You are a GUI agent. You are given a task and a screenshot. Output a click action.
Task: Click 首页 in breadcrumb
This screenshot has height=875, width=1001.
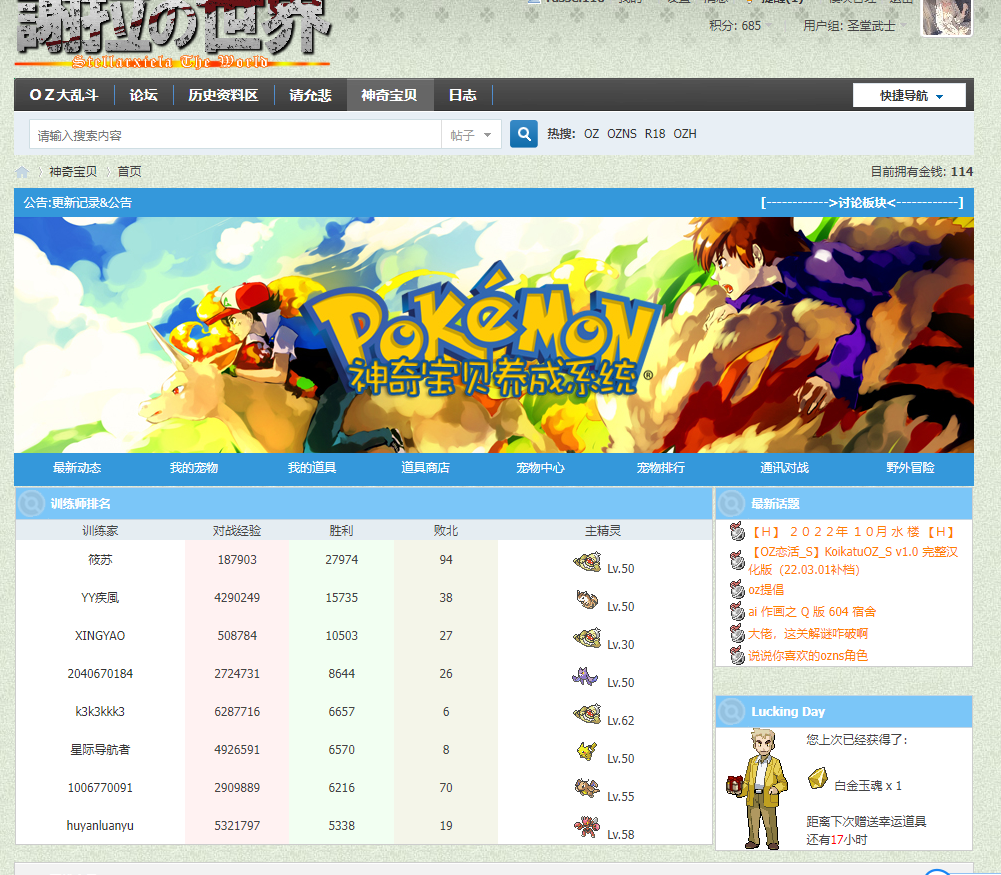130,172
